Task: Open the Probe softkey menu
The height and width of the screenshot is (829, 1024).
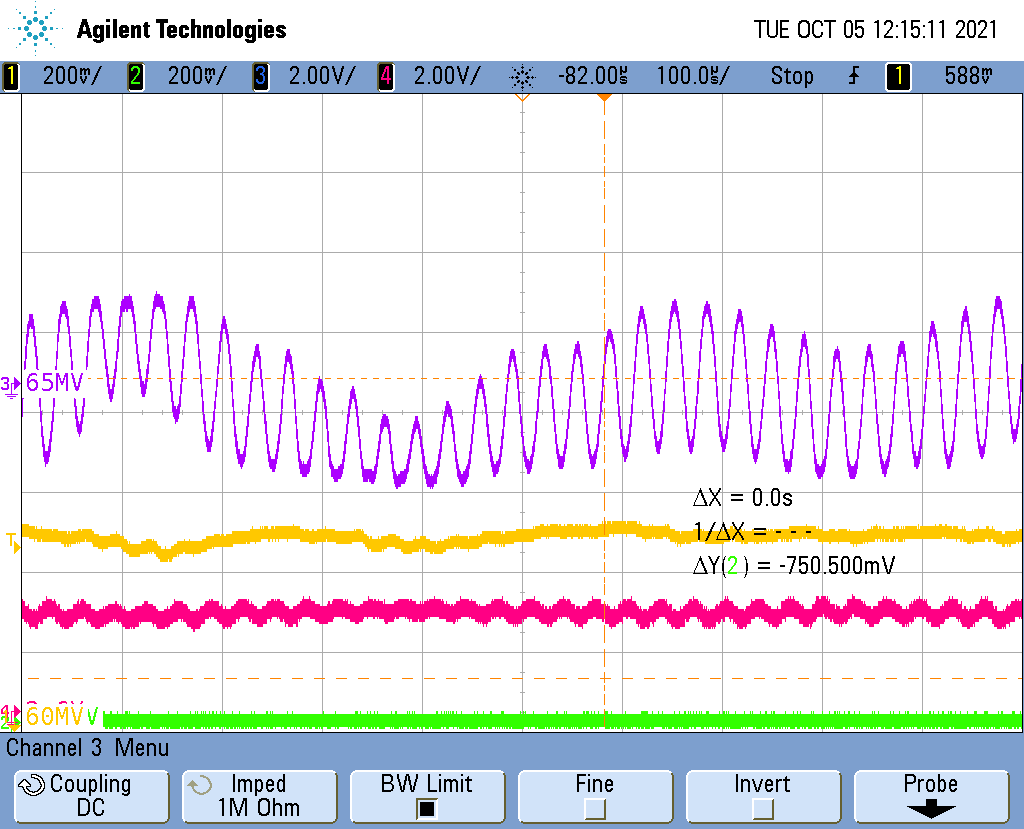Action: pos(931,796)
